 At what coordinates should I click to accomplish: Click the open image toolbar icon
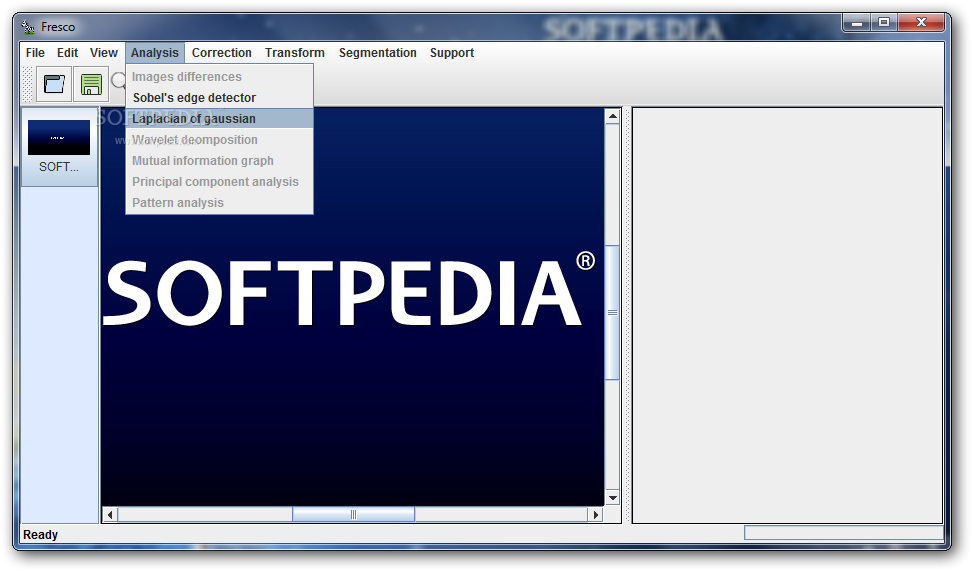54,84
